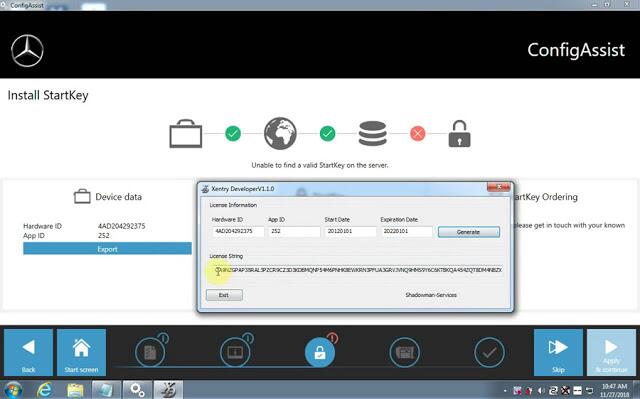
Task: Click the padlock StartKey step icon
Action: coord(459,133)
